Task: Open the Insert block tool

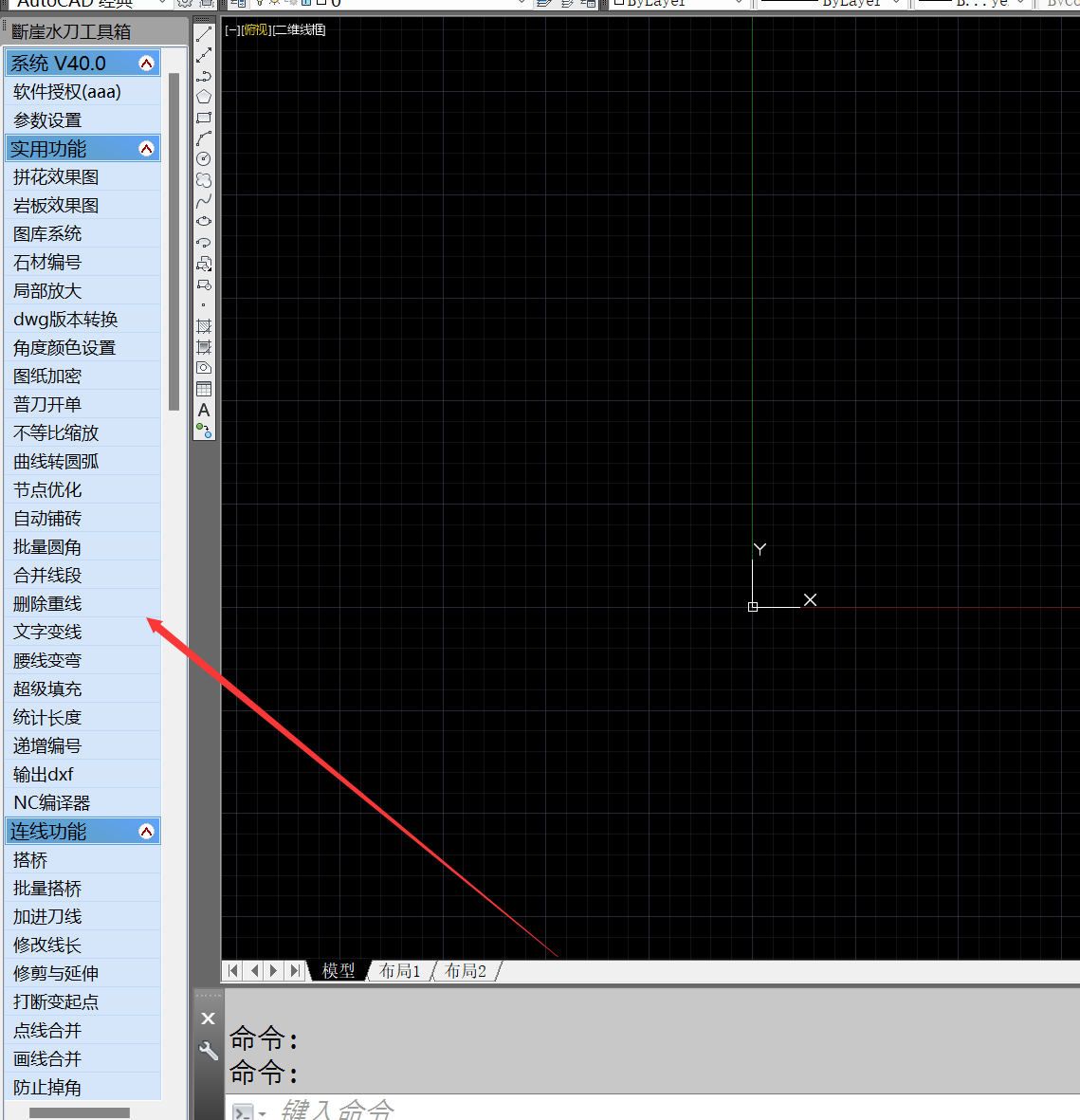Action: tap(204, 265)
